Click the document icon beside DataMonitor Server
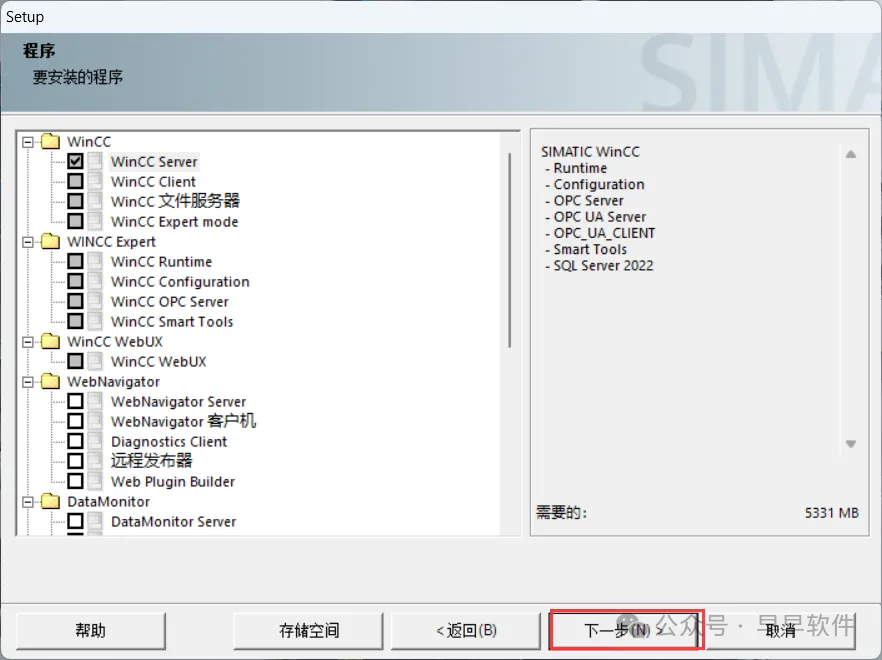Screen dimensions: 882x660 coord(95,521)
